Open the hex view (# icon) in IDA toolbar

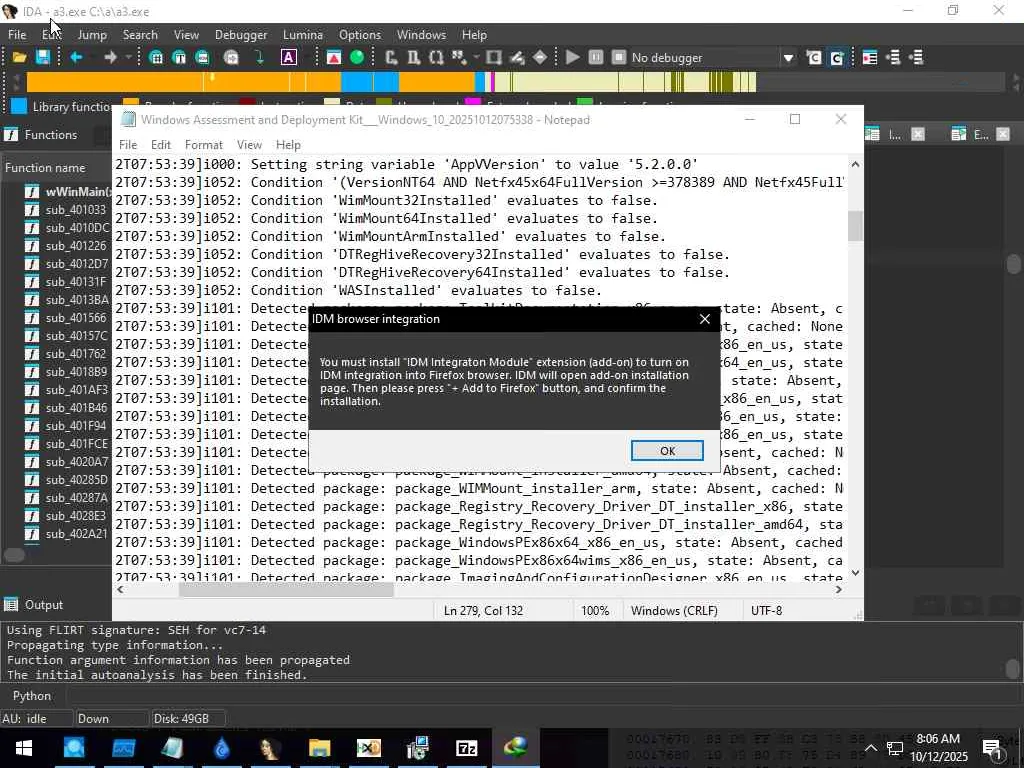click(155, 57)
